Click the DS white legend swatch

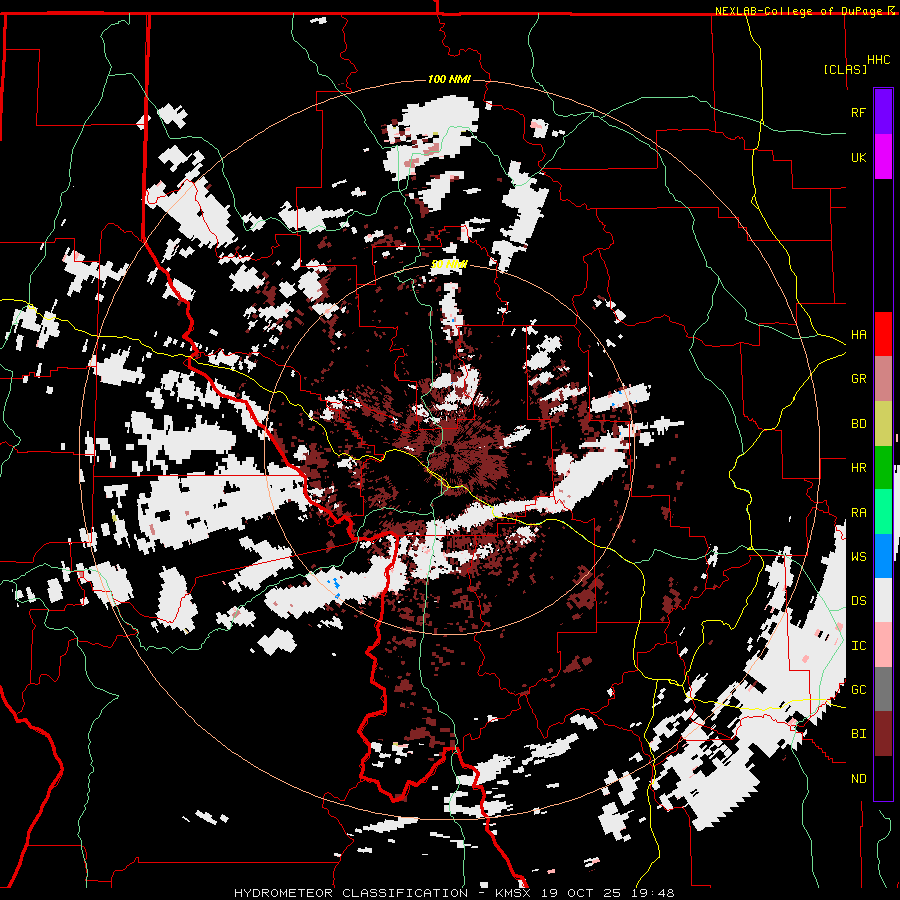(x=883, y=600)
